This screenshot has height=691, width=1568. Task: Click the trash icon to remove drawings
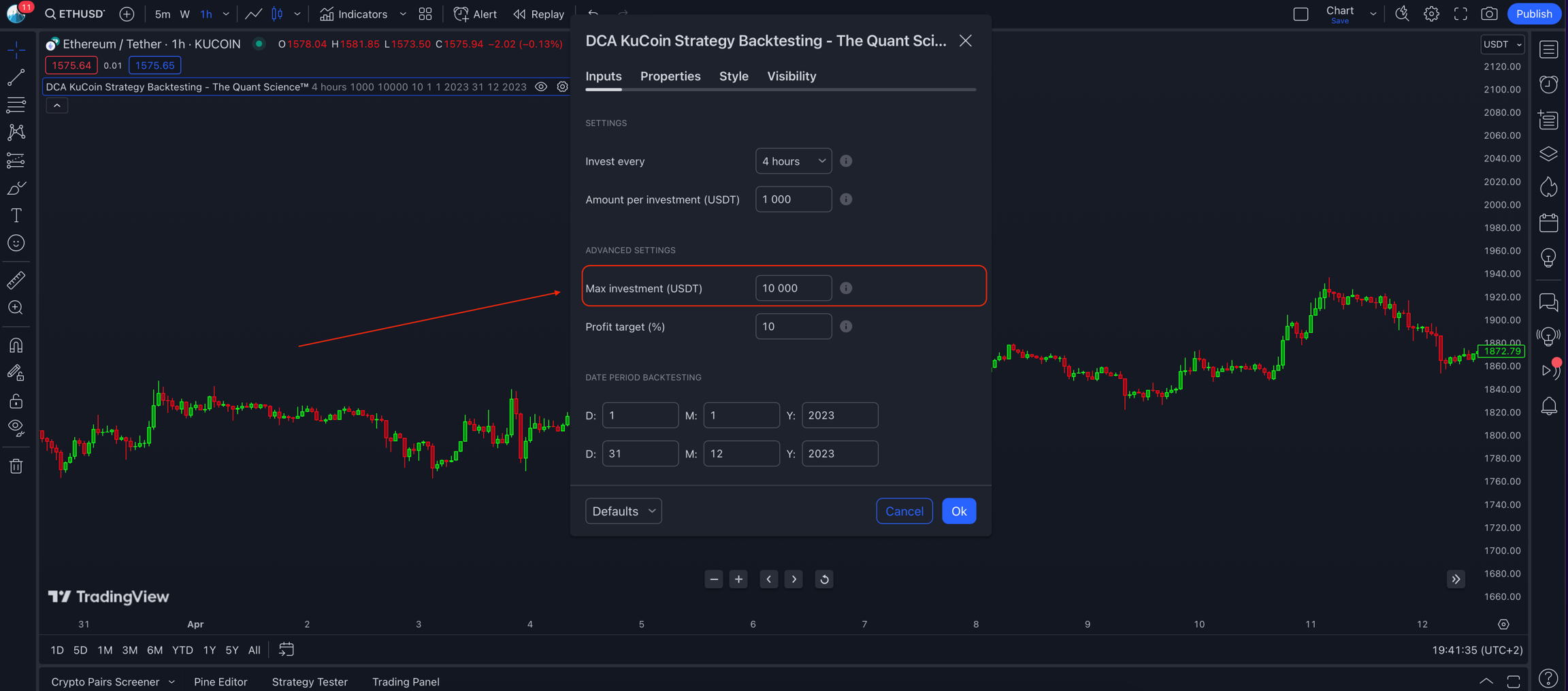tap(16, 466)
